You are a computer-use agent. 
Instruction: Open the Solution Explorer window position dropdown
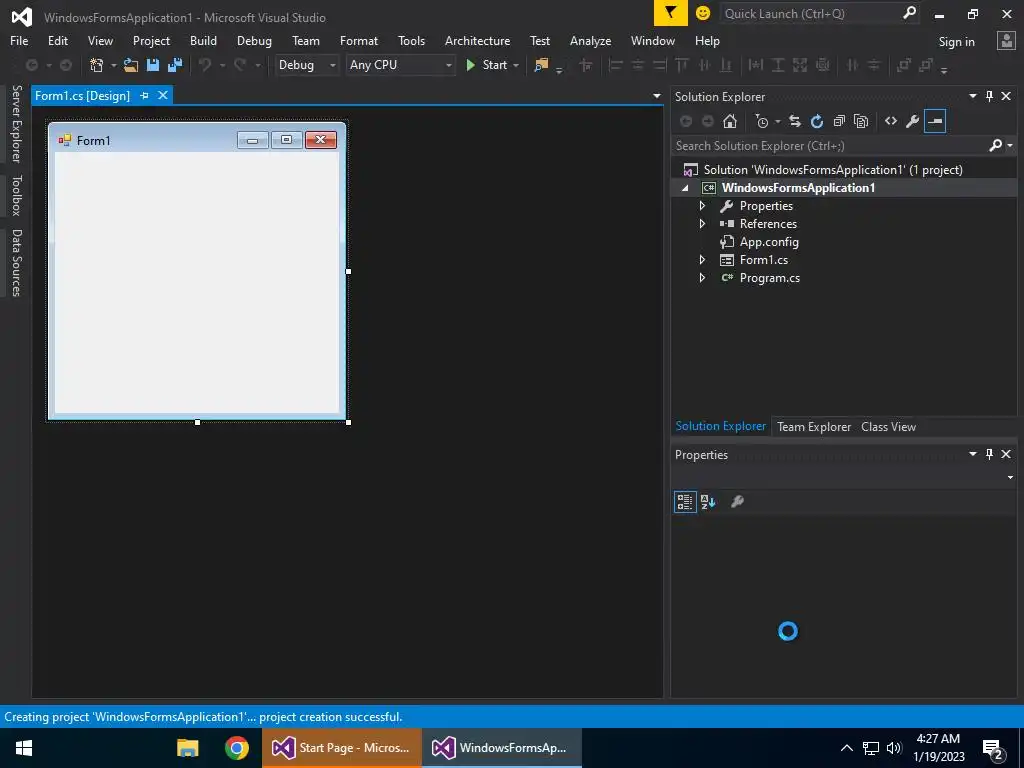972,96
